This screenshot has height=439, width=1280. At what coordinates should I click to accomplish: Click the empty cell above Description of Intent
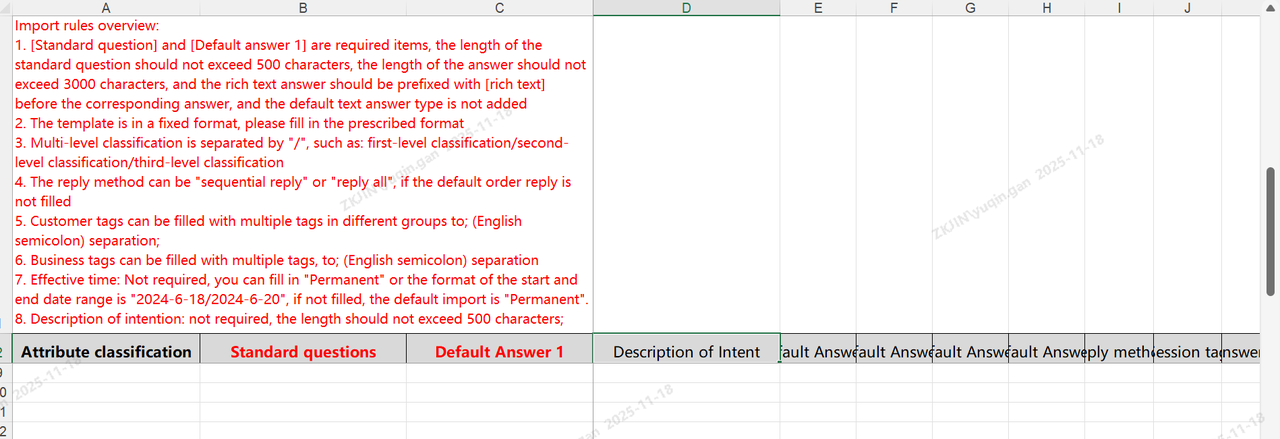[x=686, y=174]
